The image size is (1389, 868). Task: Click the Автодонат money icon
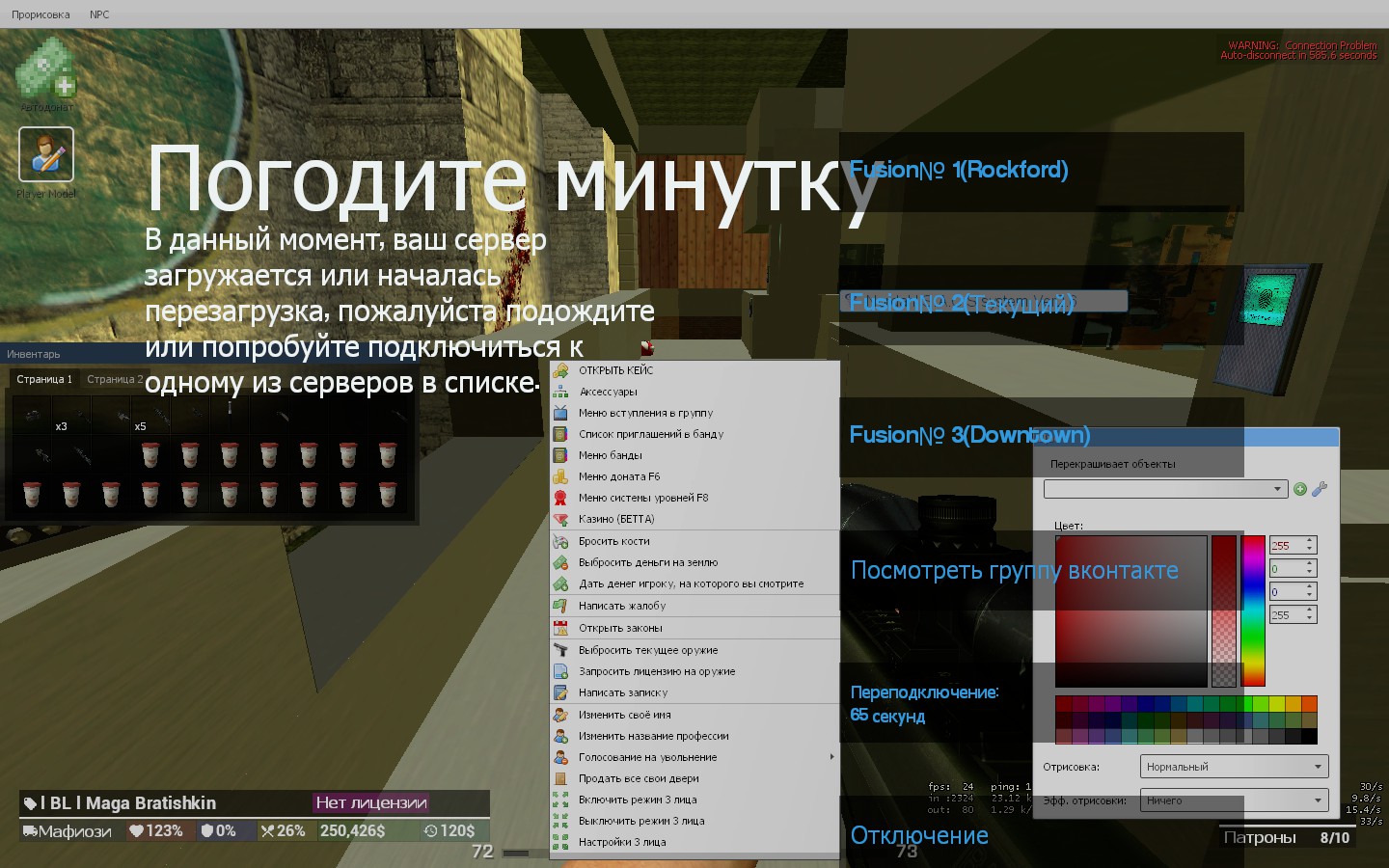point(46,68)
